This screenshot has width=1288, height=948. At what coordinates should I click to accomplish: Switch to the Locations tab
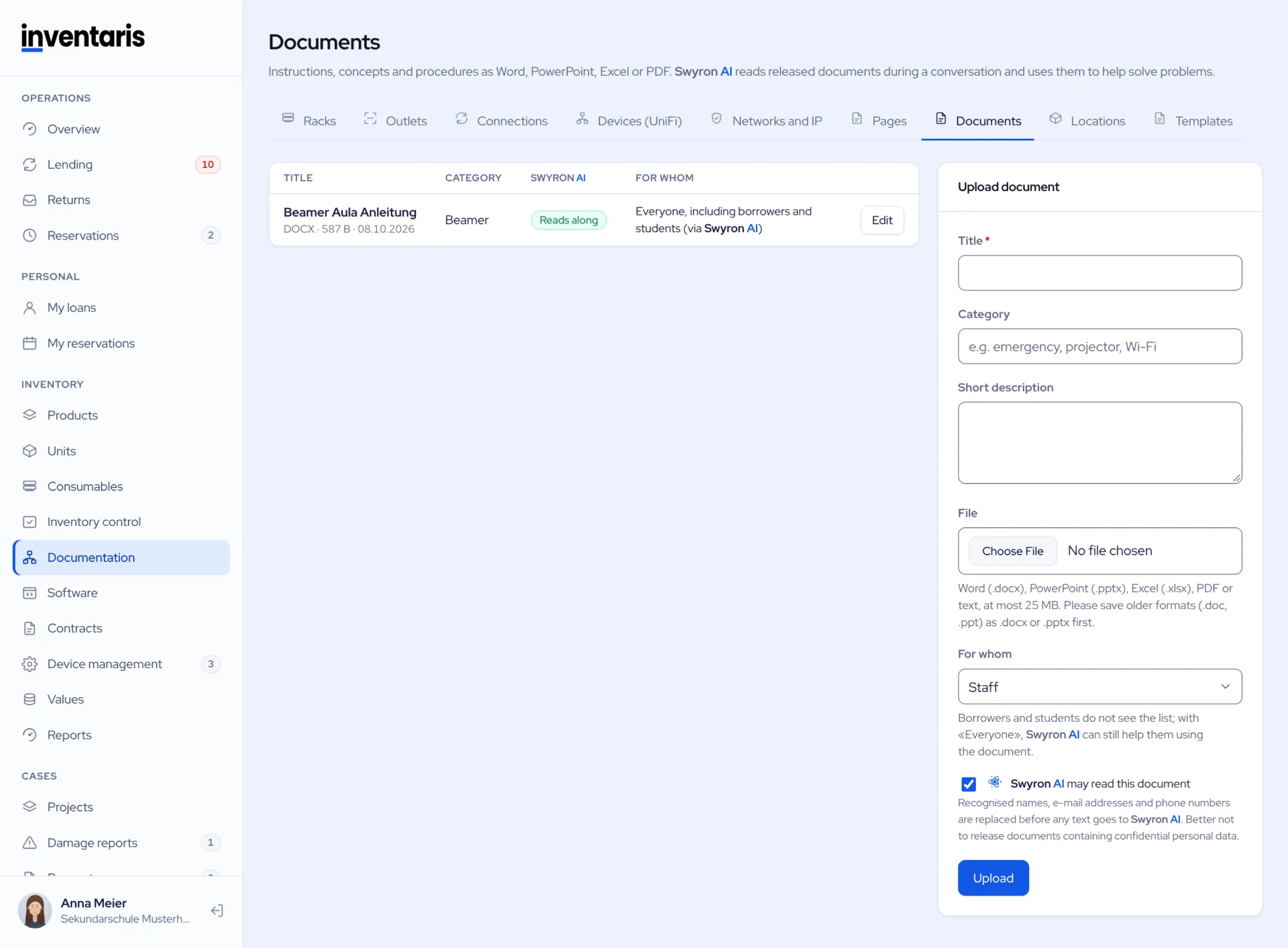coord(1087,120)
